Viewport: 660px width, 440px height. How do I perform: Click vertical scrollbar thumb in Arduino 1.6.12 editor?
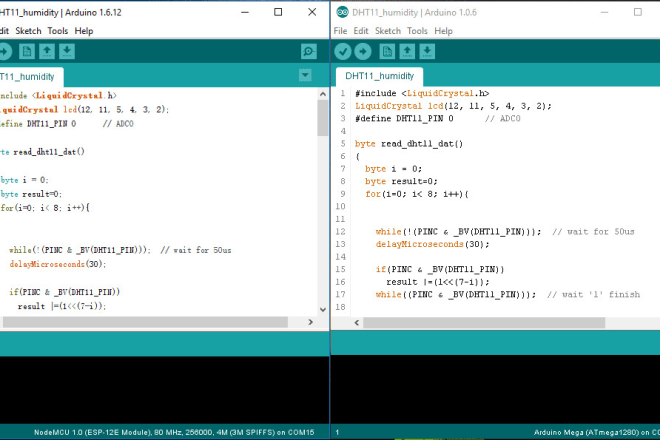click(323, 118)
